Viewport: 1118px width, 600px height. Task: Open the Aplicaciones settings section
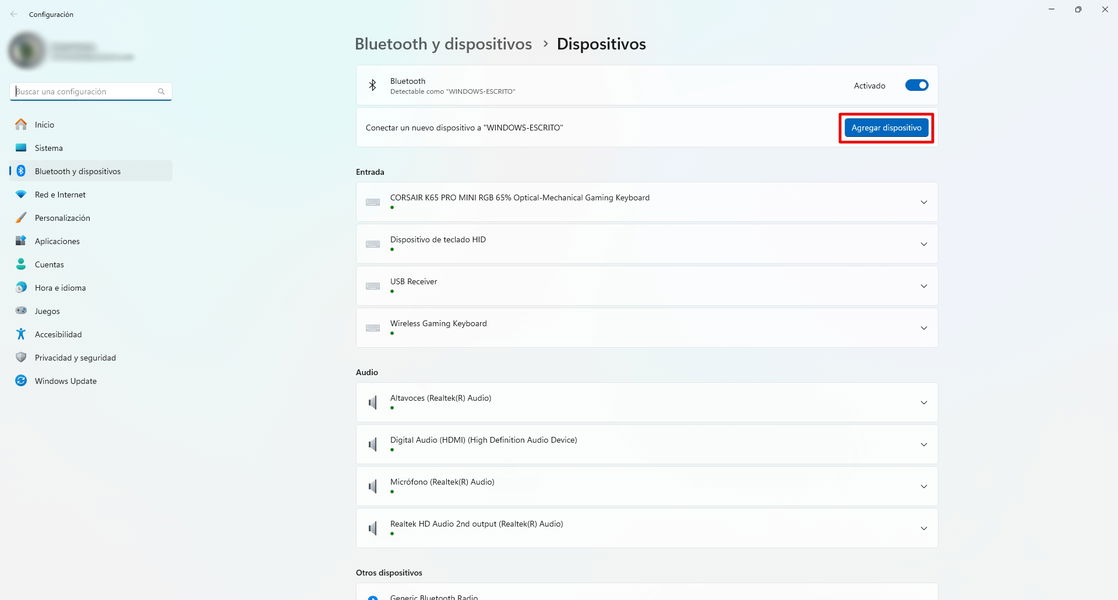pos(57,241)
